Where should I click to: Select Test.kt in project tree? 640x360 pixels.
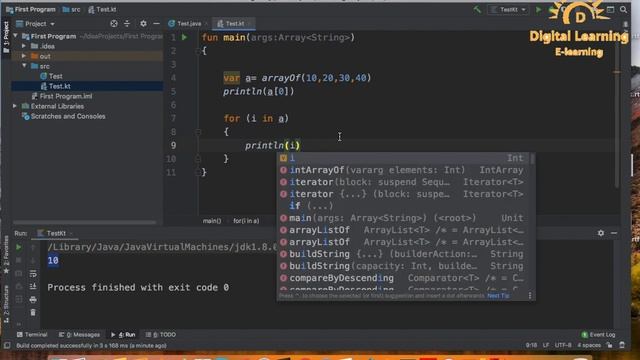[56, 86]
